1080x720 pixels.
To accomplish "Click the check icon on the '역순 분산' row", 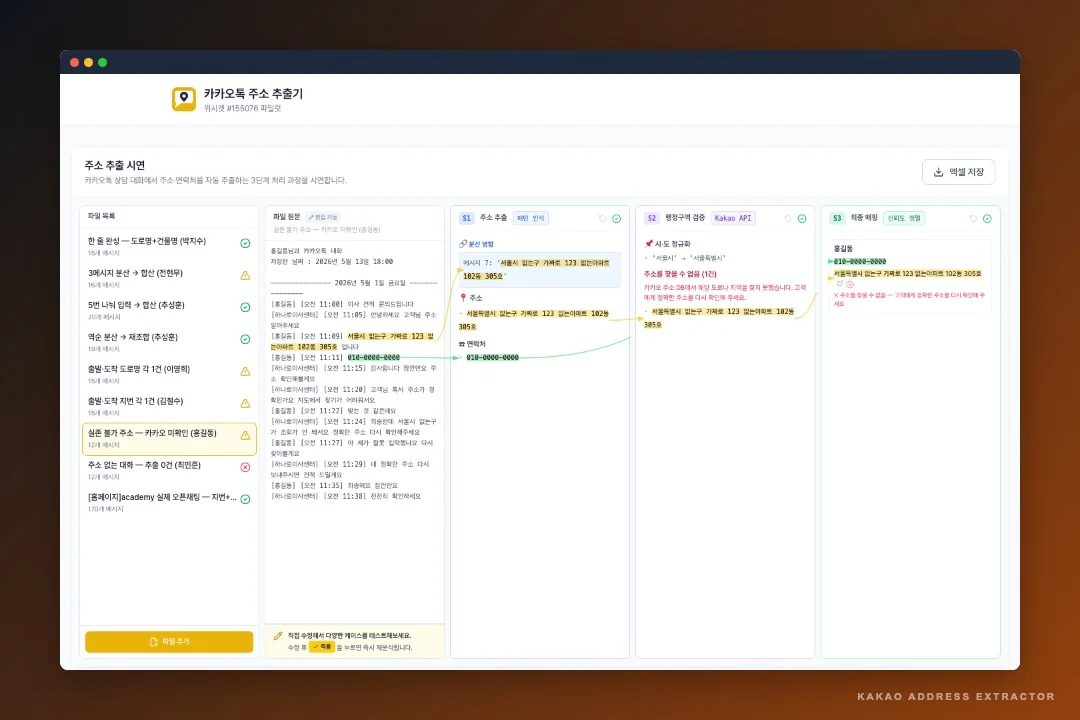I will 245,339.
